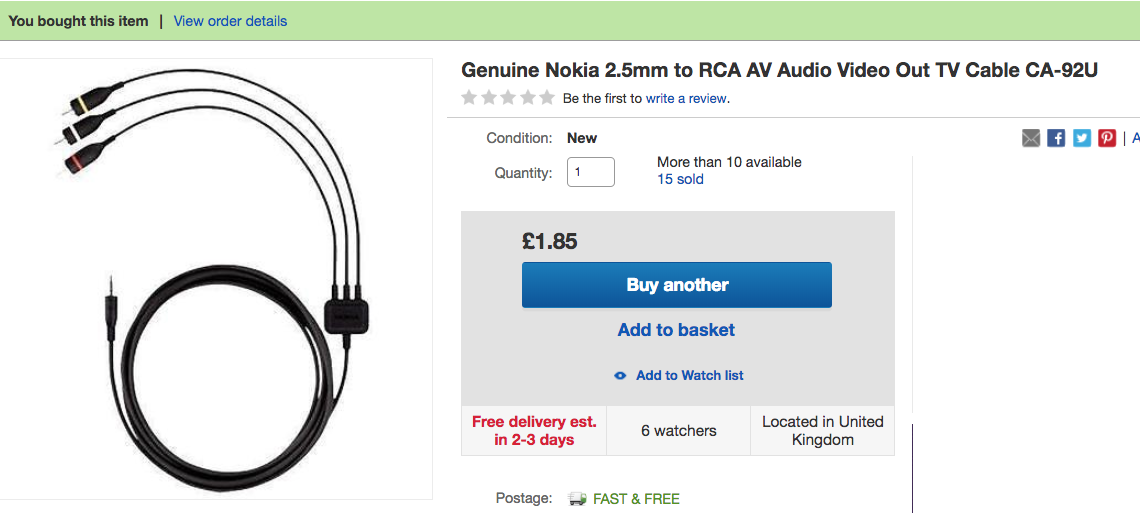Click the You bought this item banner text
This screenshot has width=1140, height=513.
(x=78, y=21)
